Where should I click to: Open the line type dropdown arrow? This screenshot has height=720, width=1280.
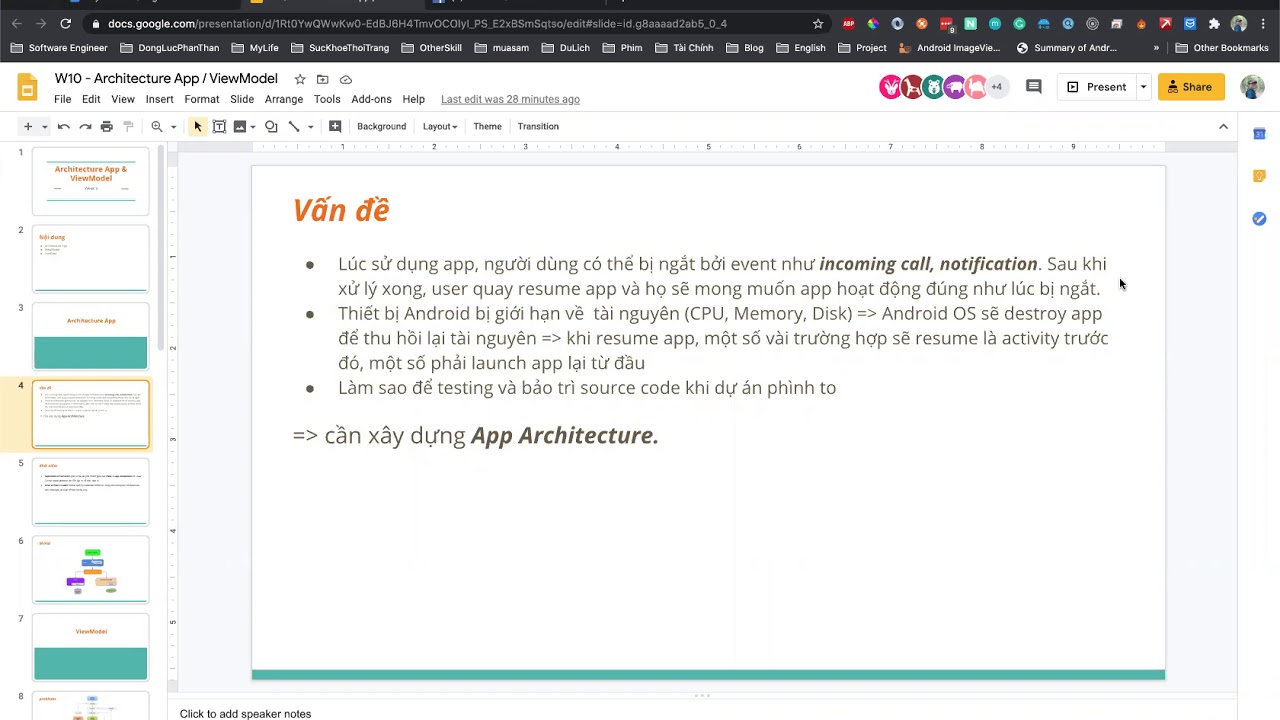click(x=310, y=127)
